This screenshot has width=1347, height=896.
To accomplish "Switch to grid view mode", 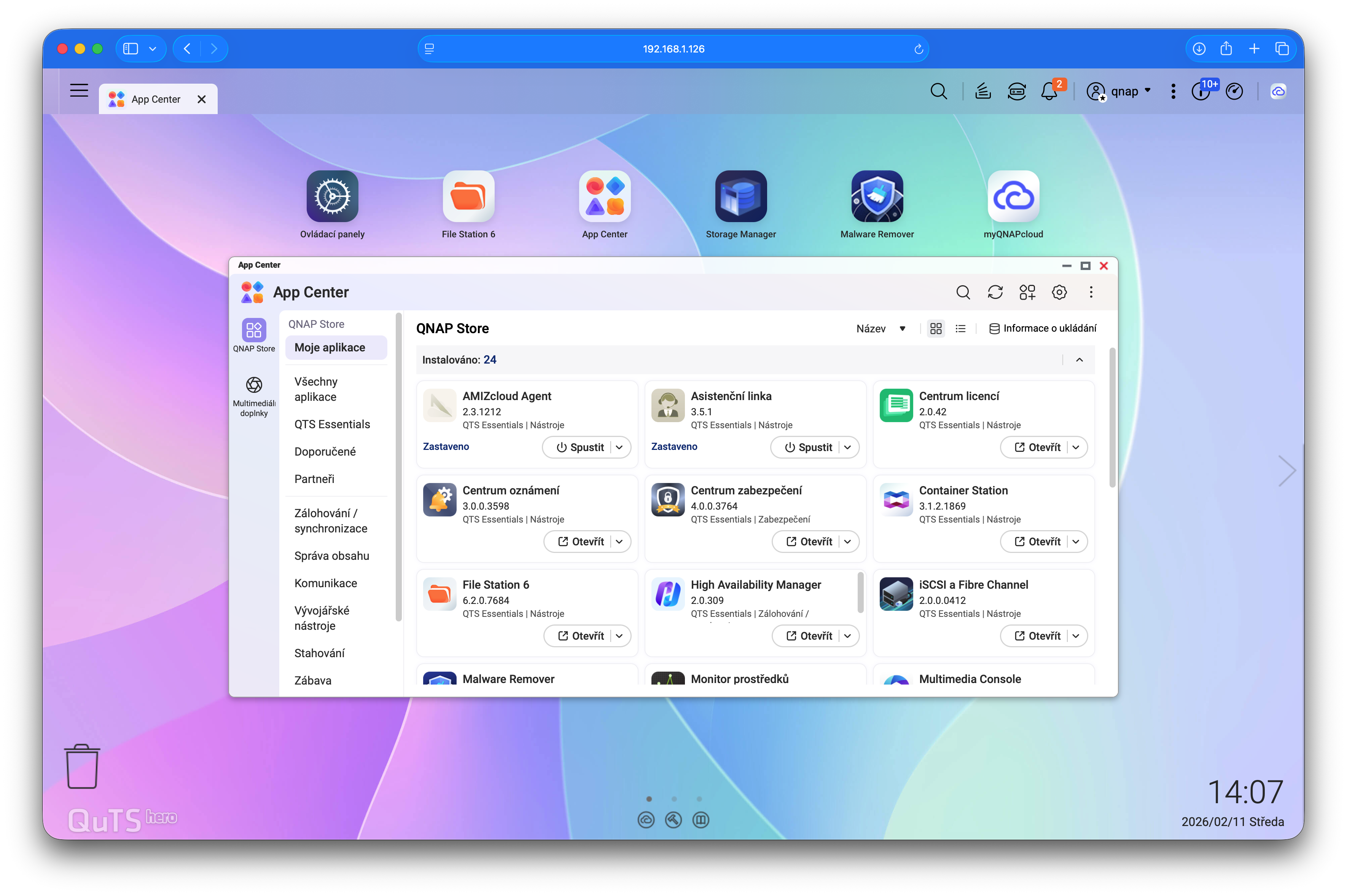I will pyautogui.click(x=936, y=329).
